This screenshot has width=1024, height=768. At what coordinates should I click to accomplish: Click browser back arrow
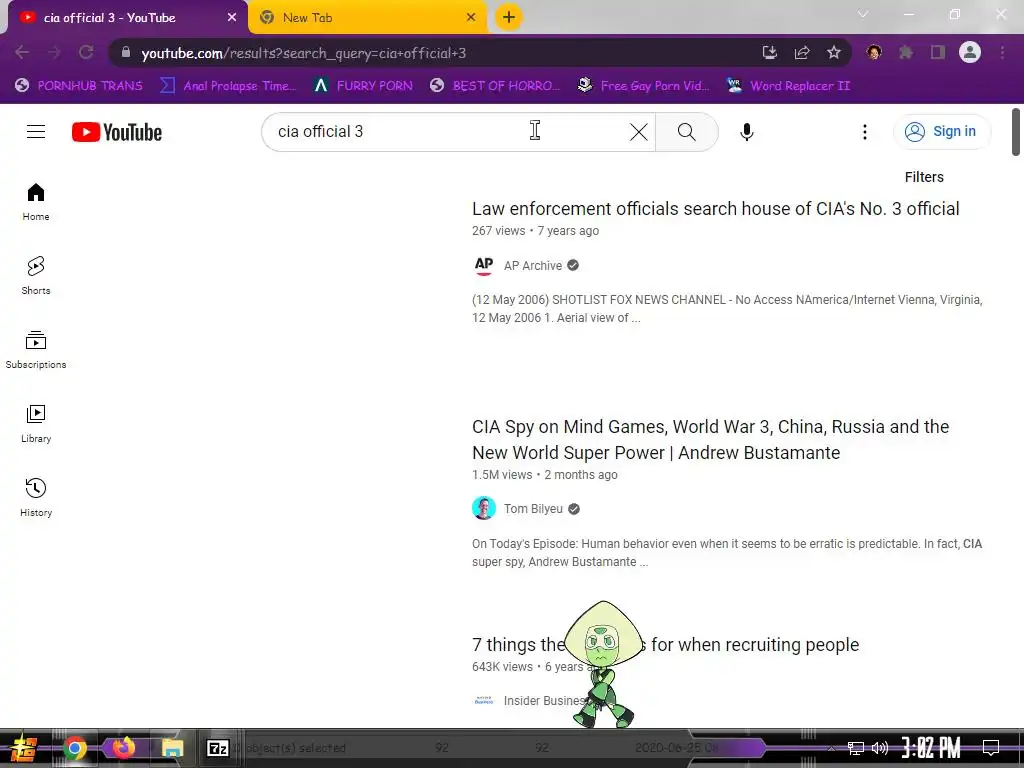point(22,52)
